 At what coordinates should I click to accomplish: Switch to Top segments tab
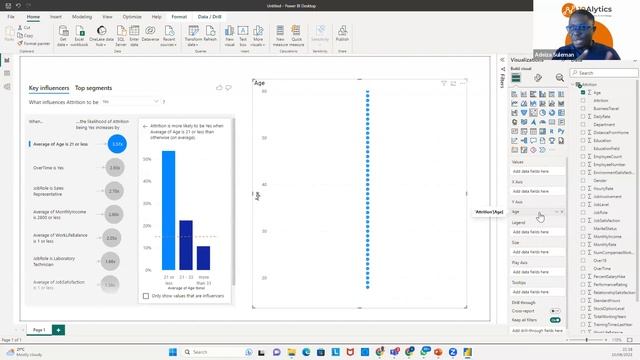click(x=93, y=88)
